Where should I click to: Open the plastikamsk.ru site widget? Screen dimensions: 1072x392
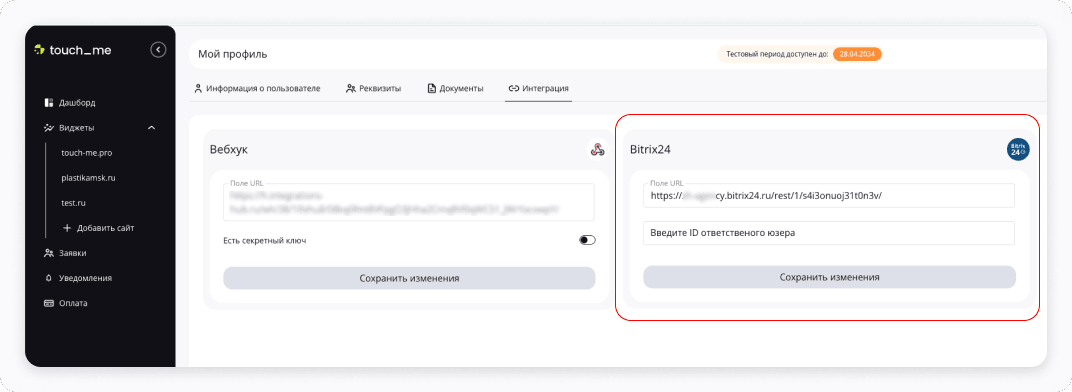point(88,178)
